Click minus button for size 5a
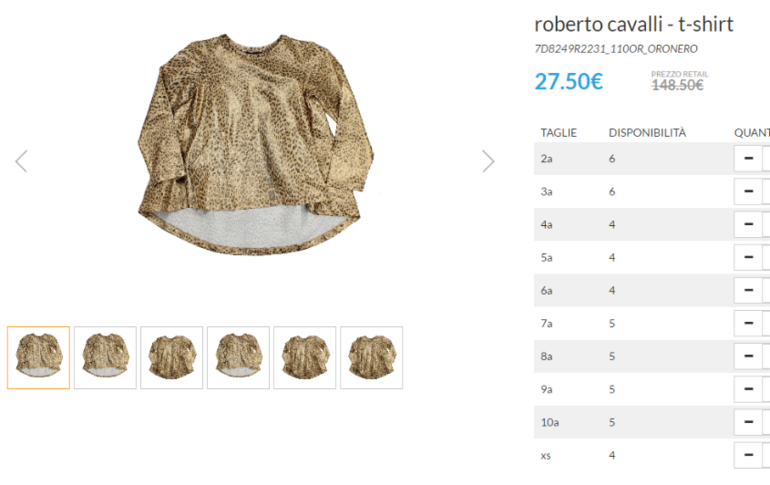 click(748, 257)
